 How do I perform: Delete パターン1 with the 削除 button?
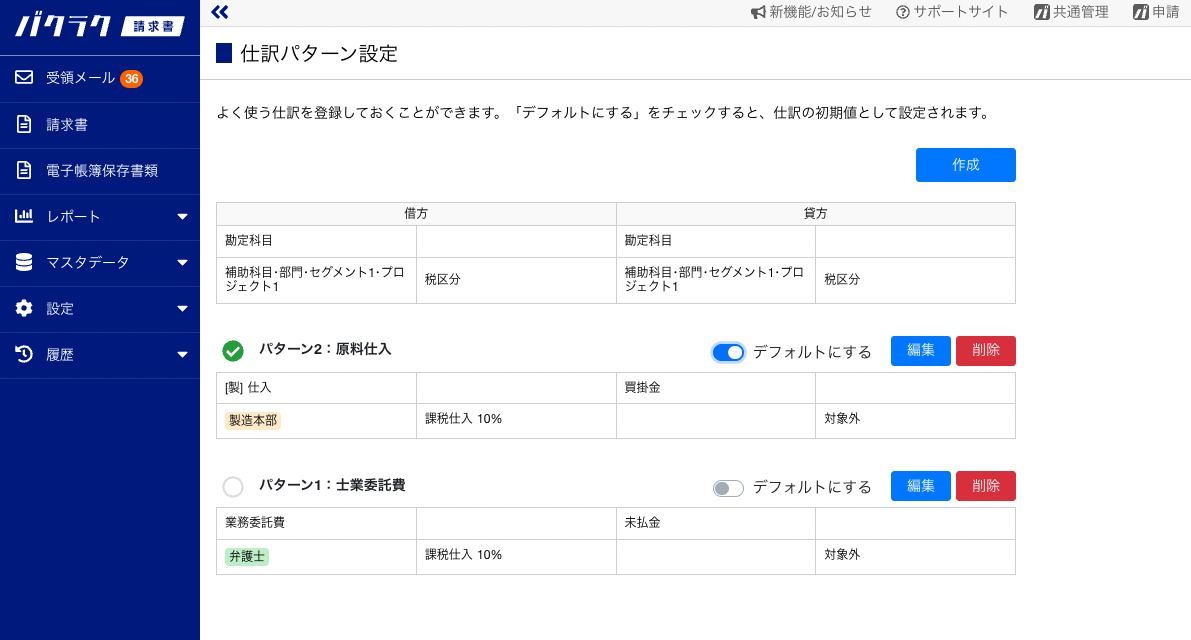tap(985, 486)
